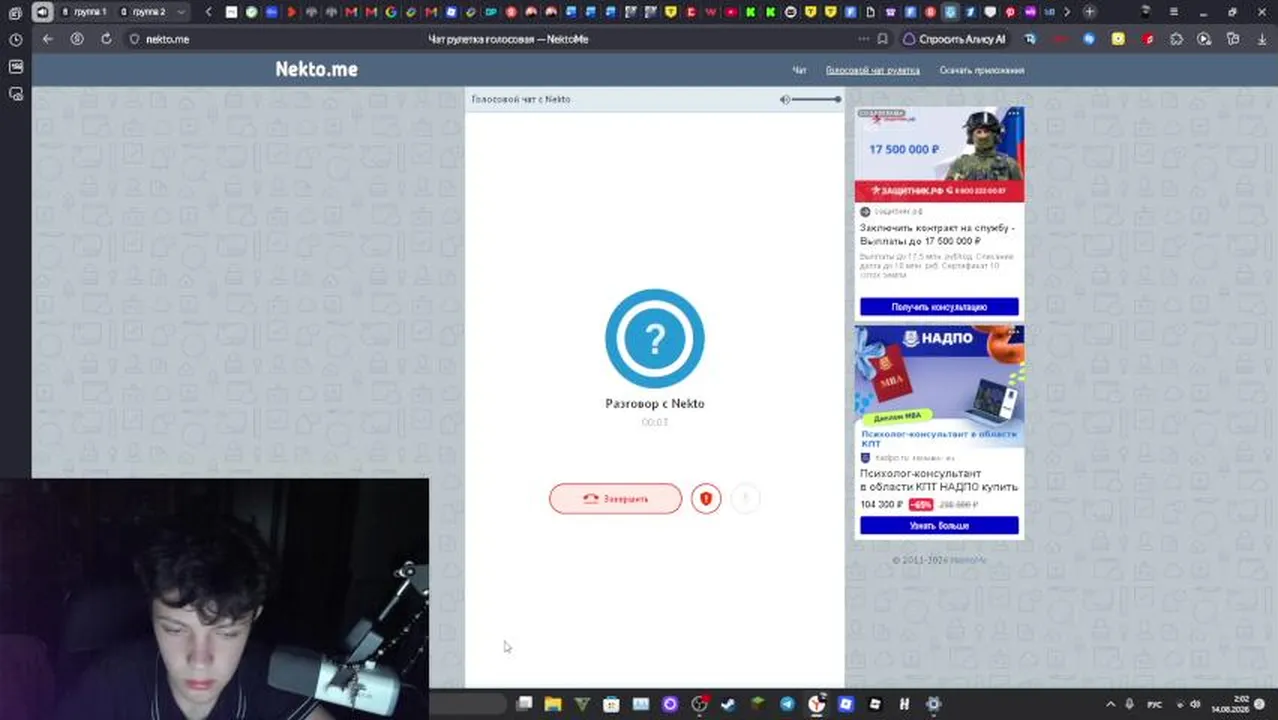Click the taskbar search box

468,704
